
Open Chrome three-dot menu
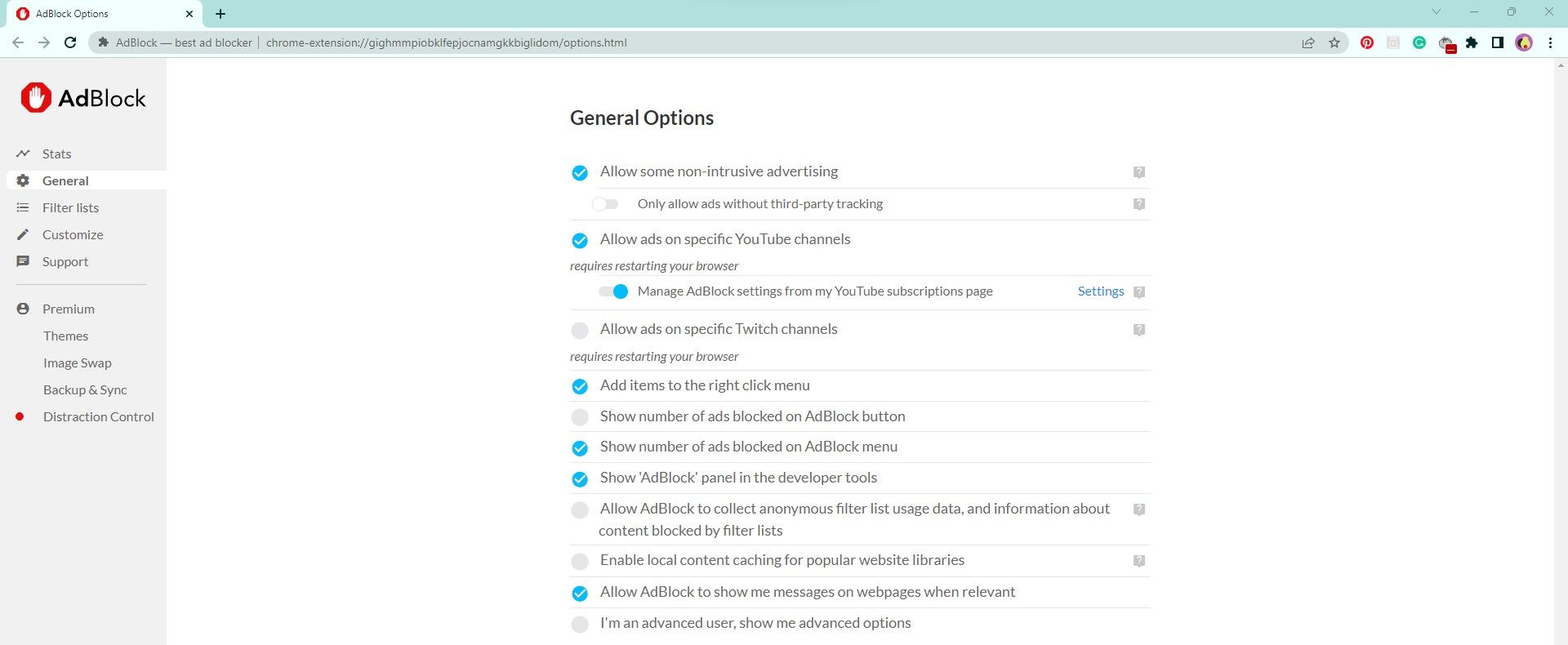coord(1550,42)
